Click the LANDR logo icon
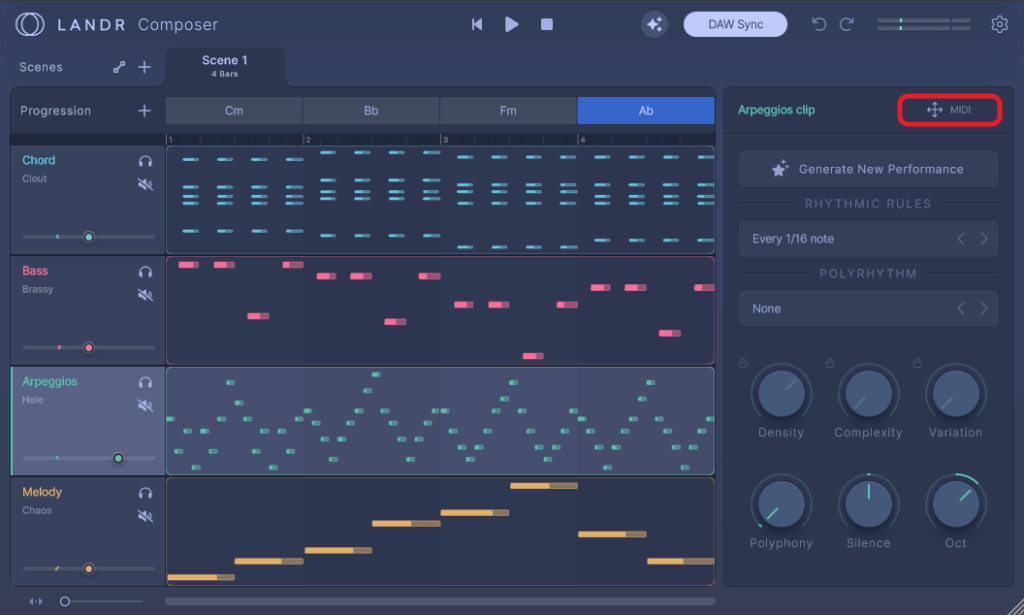 pyautogui.click(x=29, y=24)
